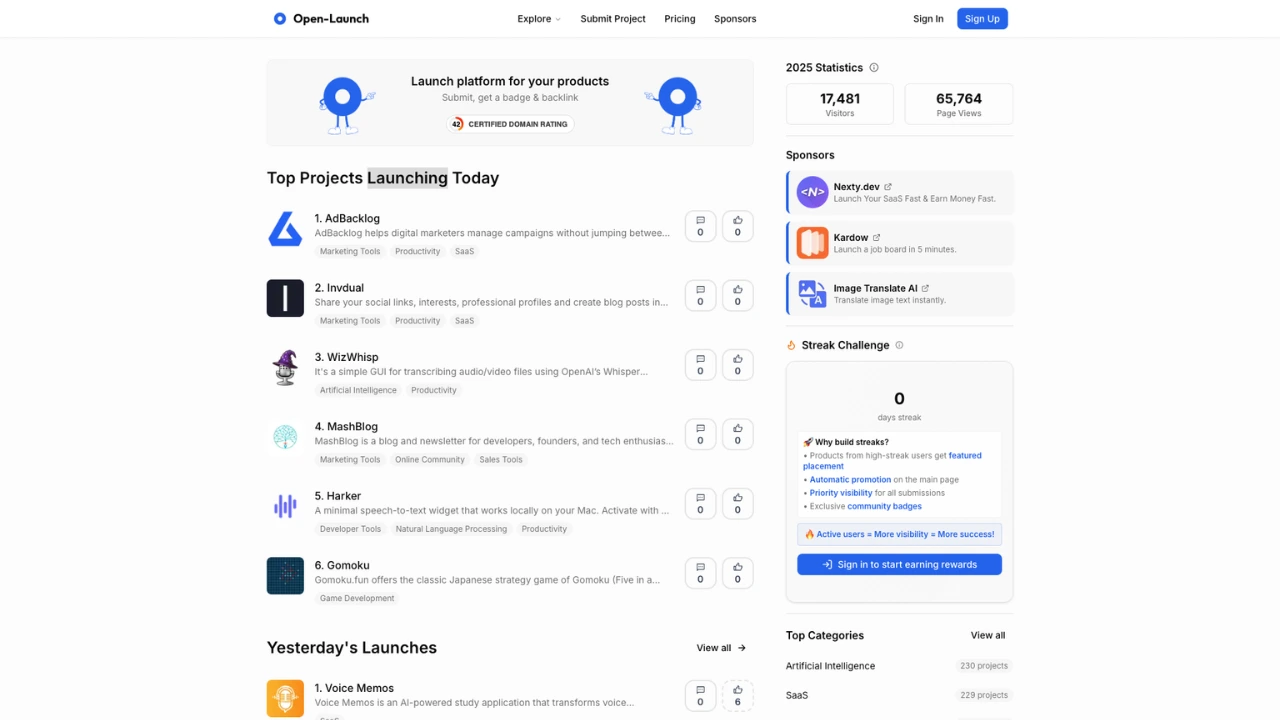The width and height of the screenshot is (1280, 720).
Task: Open the Voice Memos project title
Action: (354, 688)
